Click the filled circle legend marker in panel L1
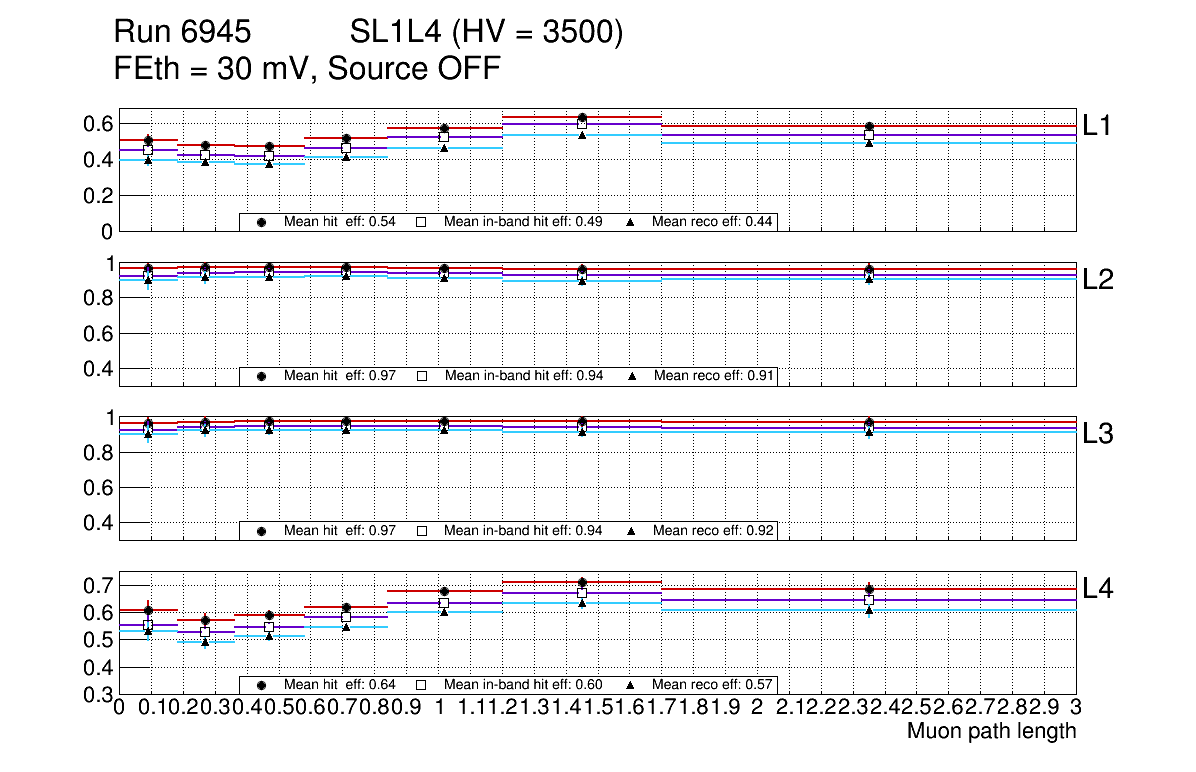 pos(262,222)
